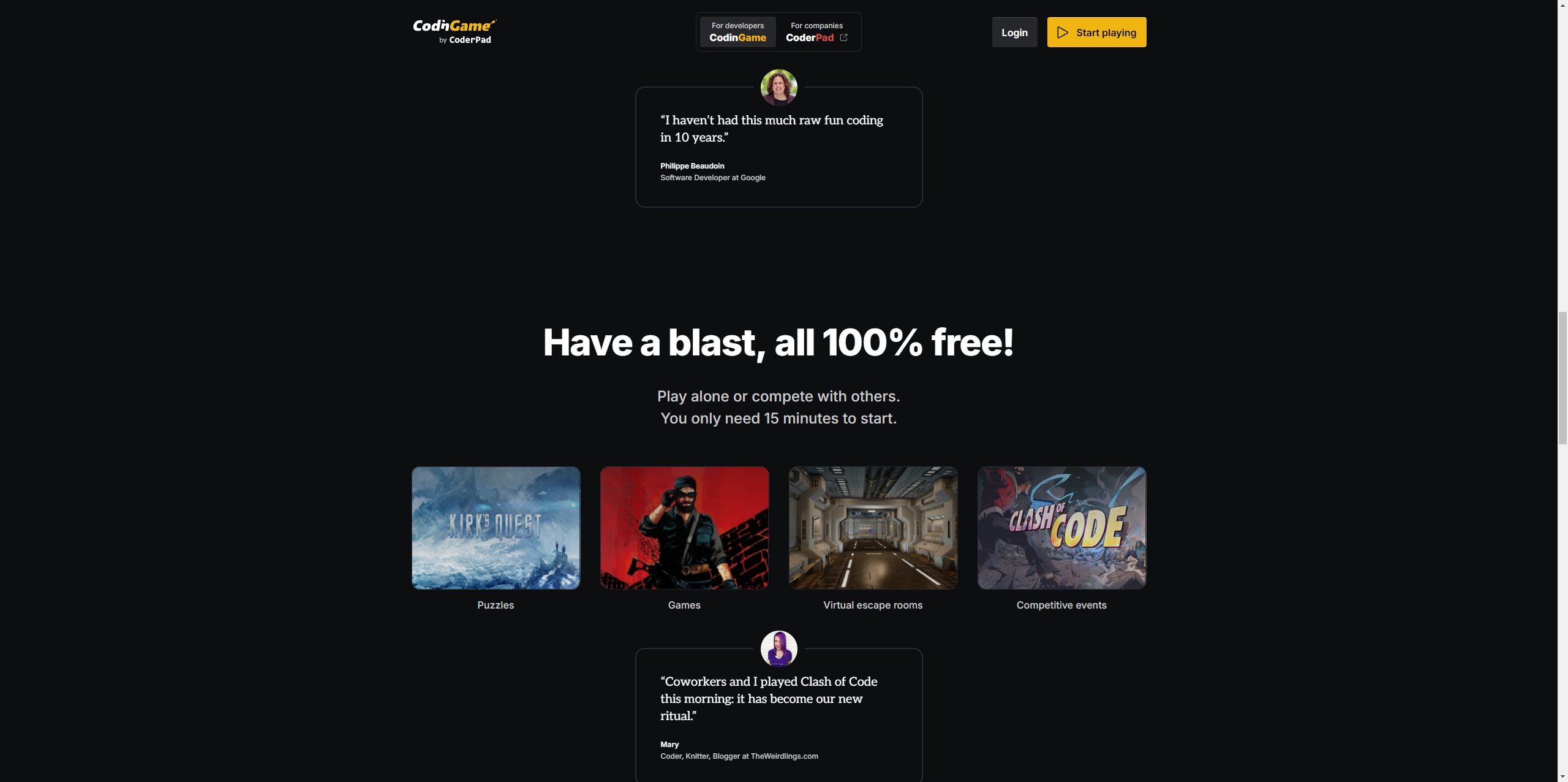Click the Games label link

click(684, 605)
